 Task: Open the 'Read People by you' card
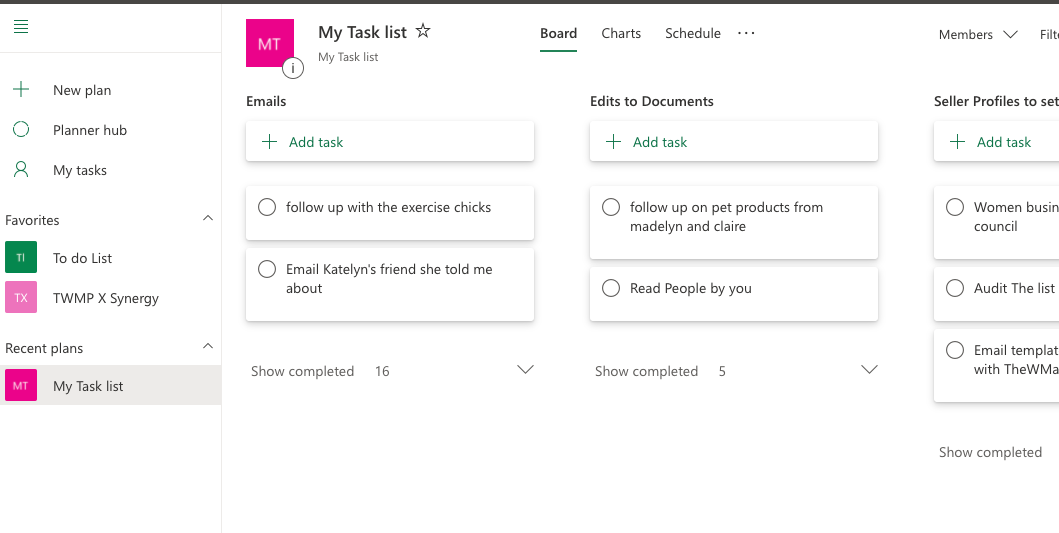733,294
